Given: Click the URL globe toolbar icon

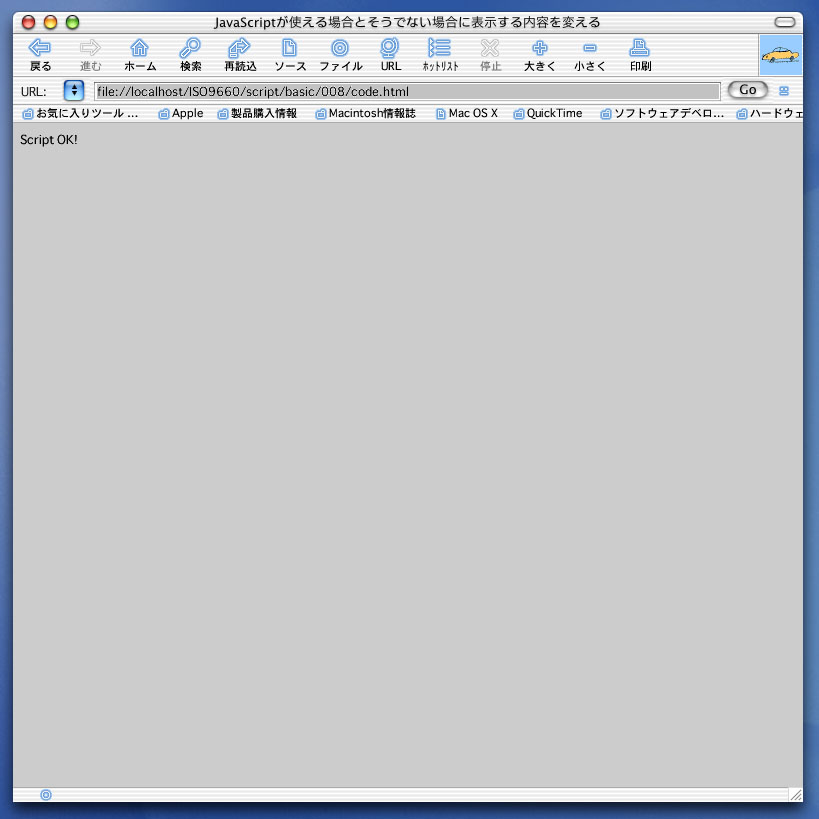Looking at the screenshot, I should [390, 54].
